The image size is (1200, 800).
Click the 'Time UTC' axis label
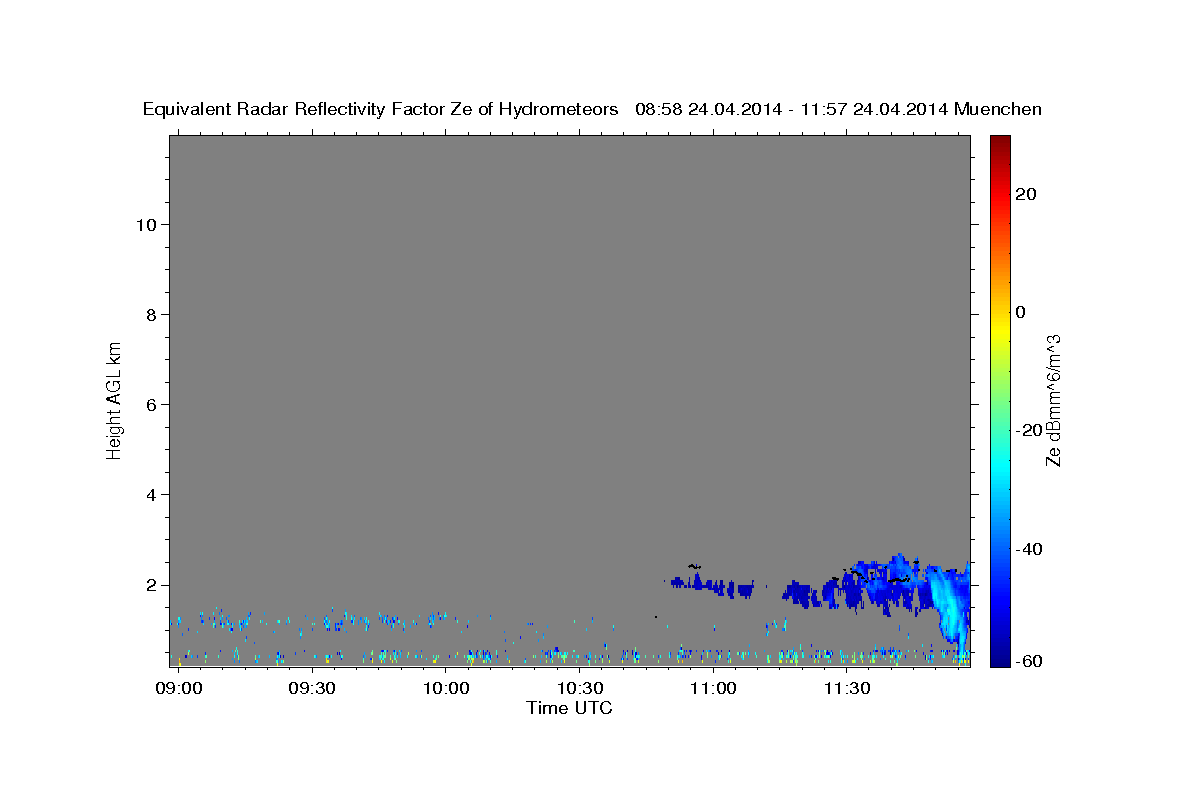click(569, 709)
